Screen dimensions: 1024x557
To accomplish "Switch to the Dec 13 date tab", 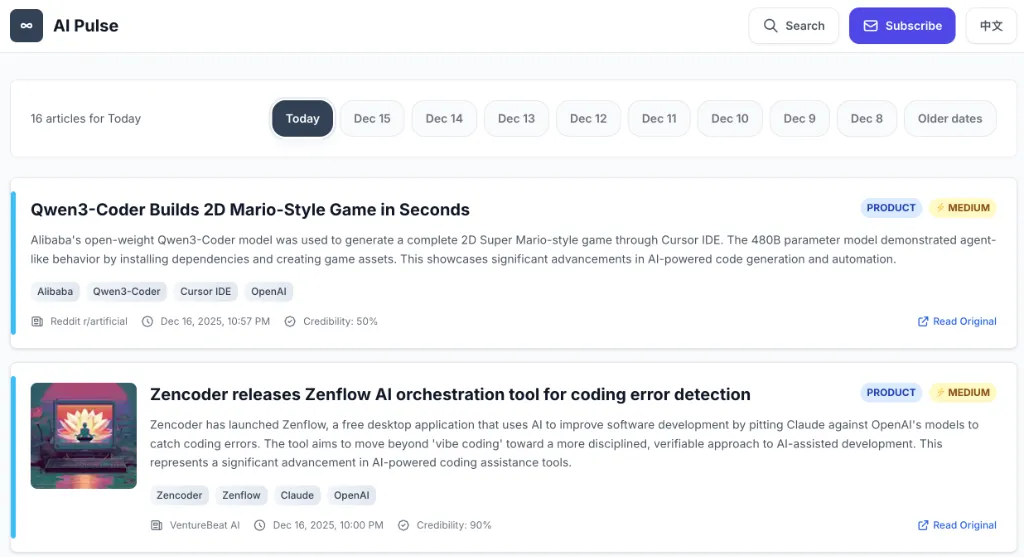I will pyautogui.click(x=516, y=118).
